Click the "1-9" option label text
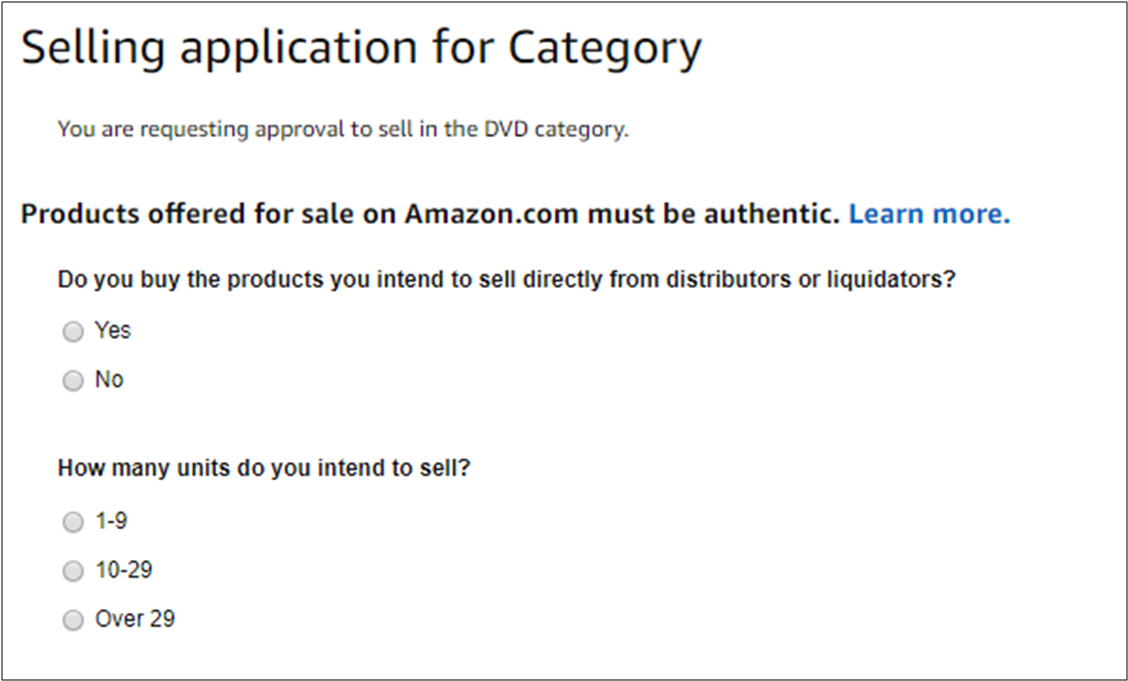 (111, 521)
